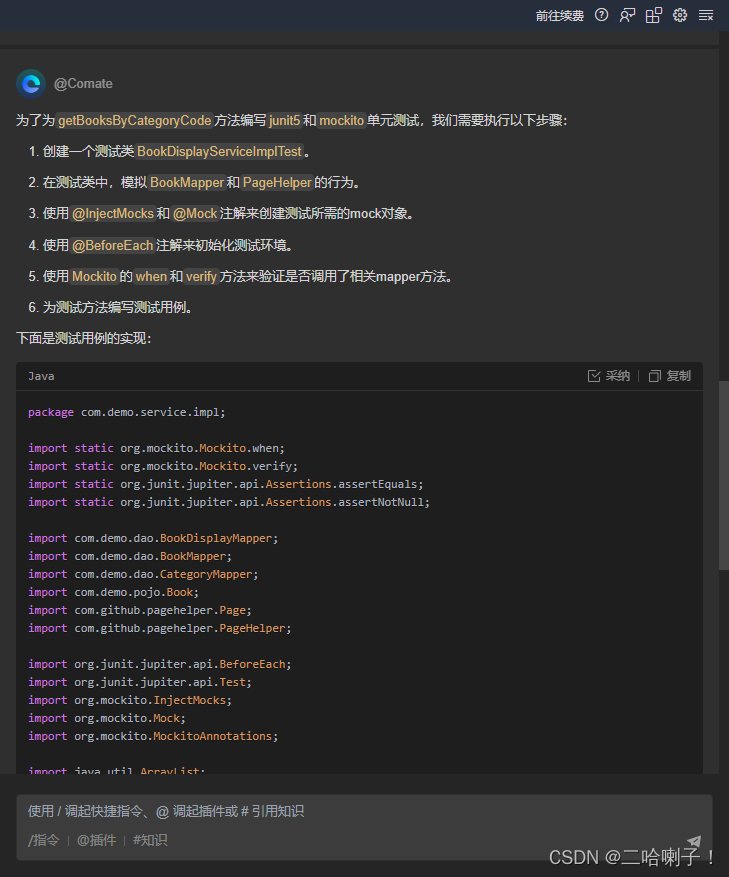This screenshot has height=877, width=729.
Task: Click step 6 为测试方法编写测试用例 text
Action: pyautogui.click(x=117, y=307)
